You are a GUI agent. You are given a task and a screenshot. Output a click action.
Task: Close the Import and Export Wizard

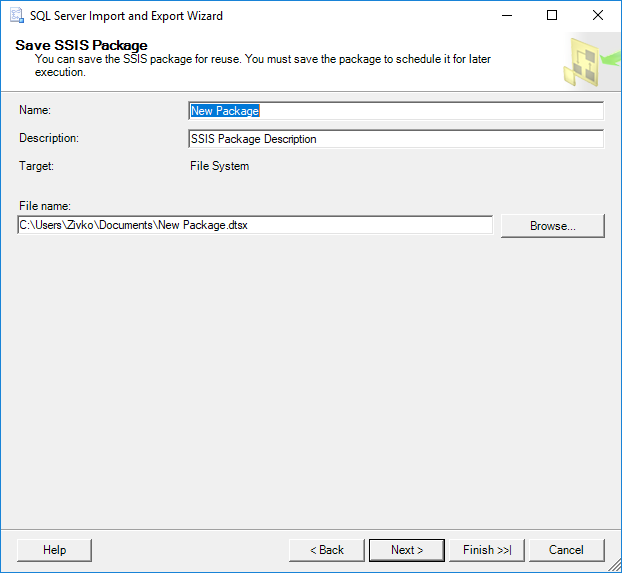coord(598,15)
